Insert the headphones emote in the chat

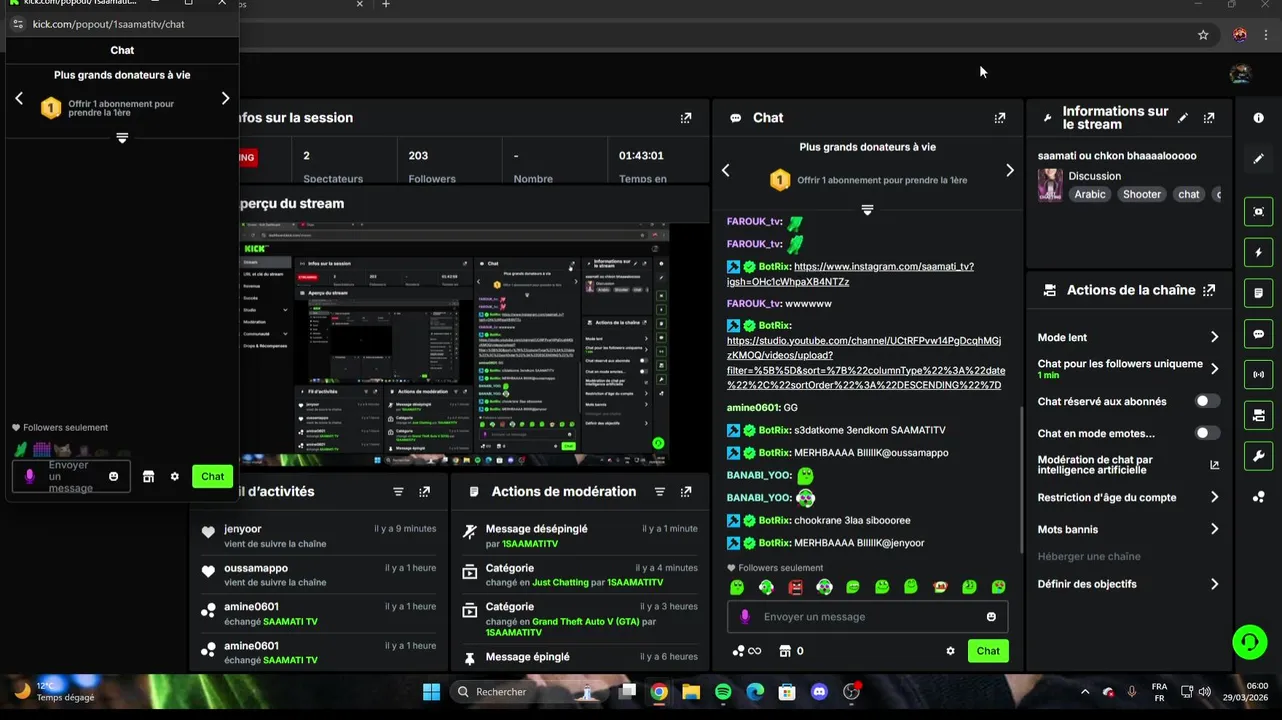(824, 587)
